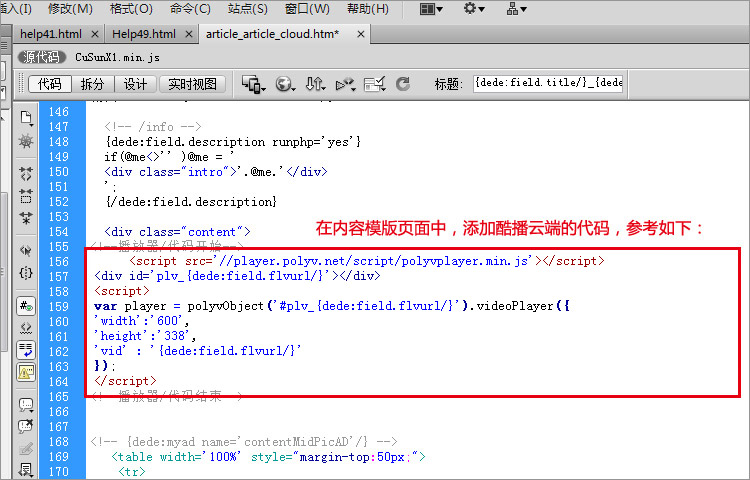Switch to 拆分 split view

[91, 84]
